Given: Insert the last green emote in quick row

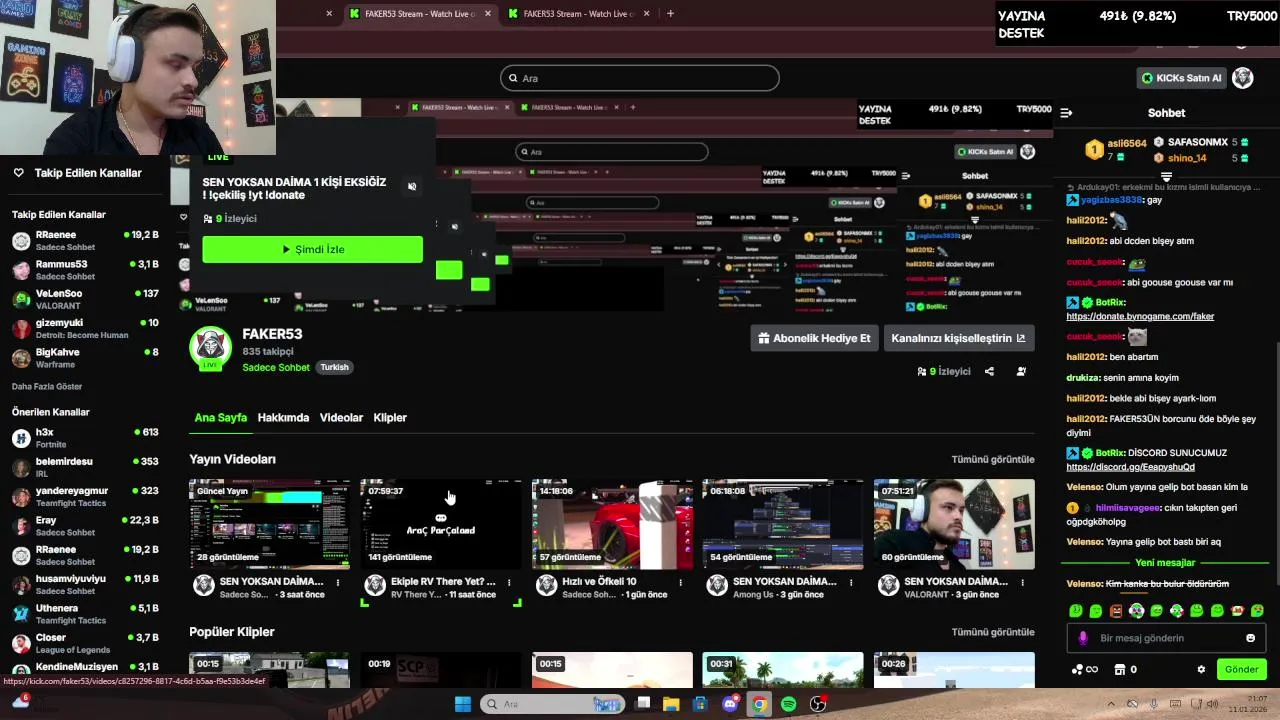Looking at the screenshot, I should tap(1257, 611).
